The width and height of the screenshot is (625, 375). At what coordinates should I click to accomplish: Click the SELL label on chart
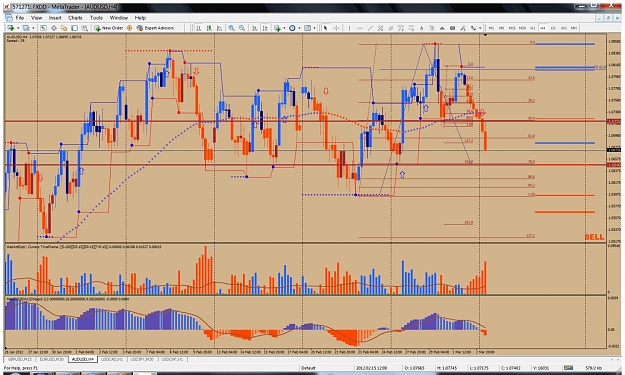click(594, 237)
